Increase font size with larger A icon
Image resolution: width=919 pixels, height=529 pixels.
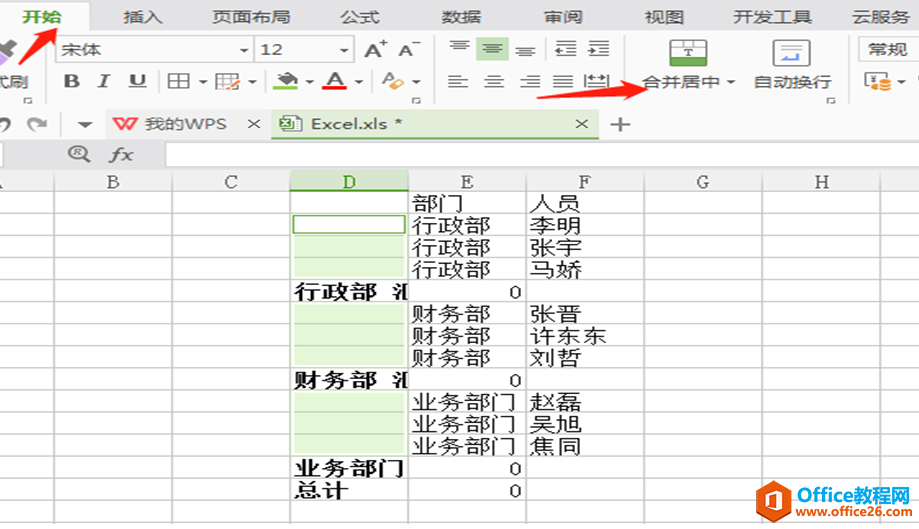tap(376, 50)
